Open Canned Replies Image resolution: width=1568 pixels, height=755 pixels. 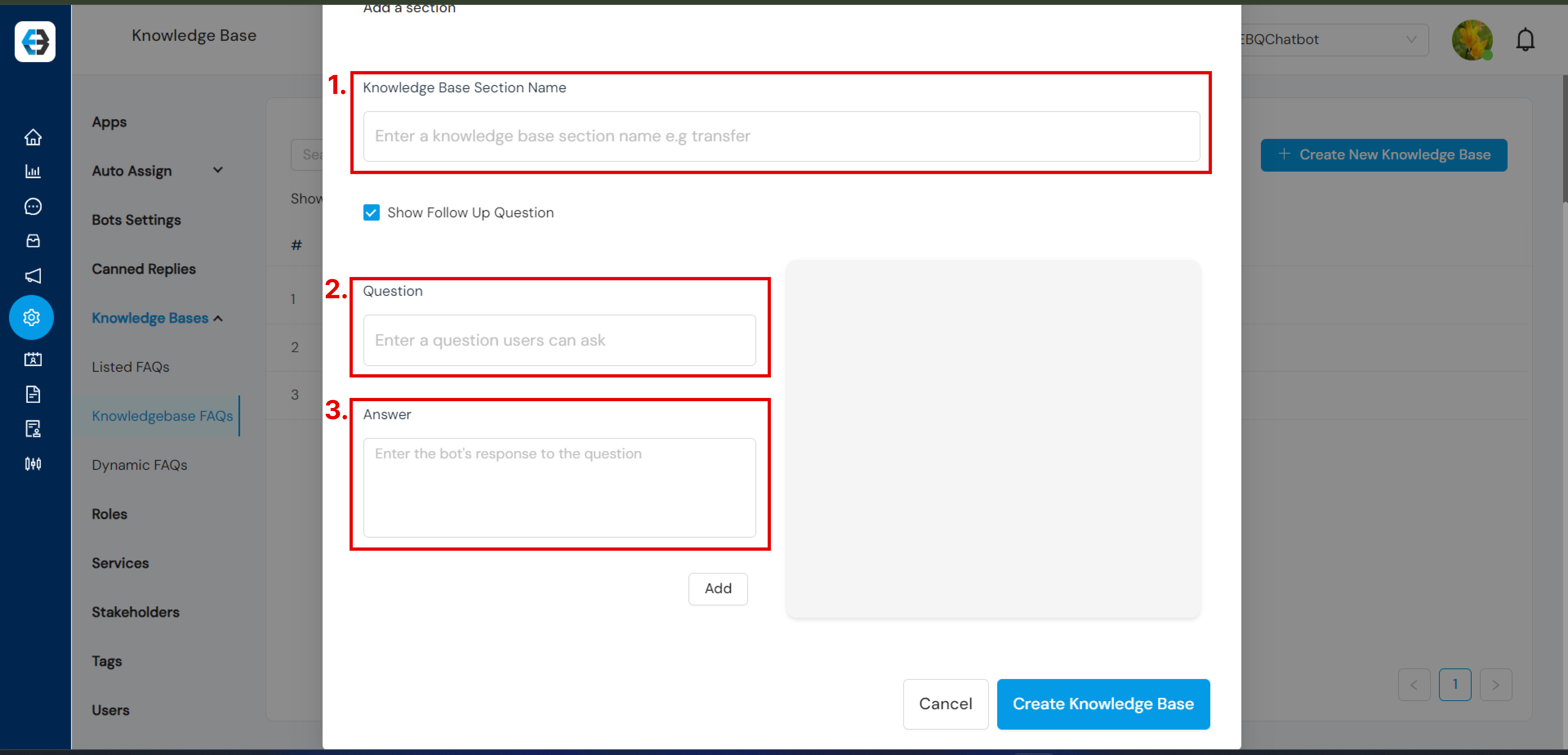click(144, 269)
